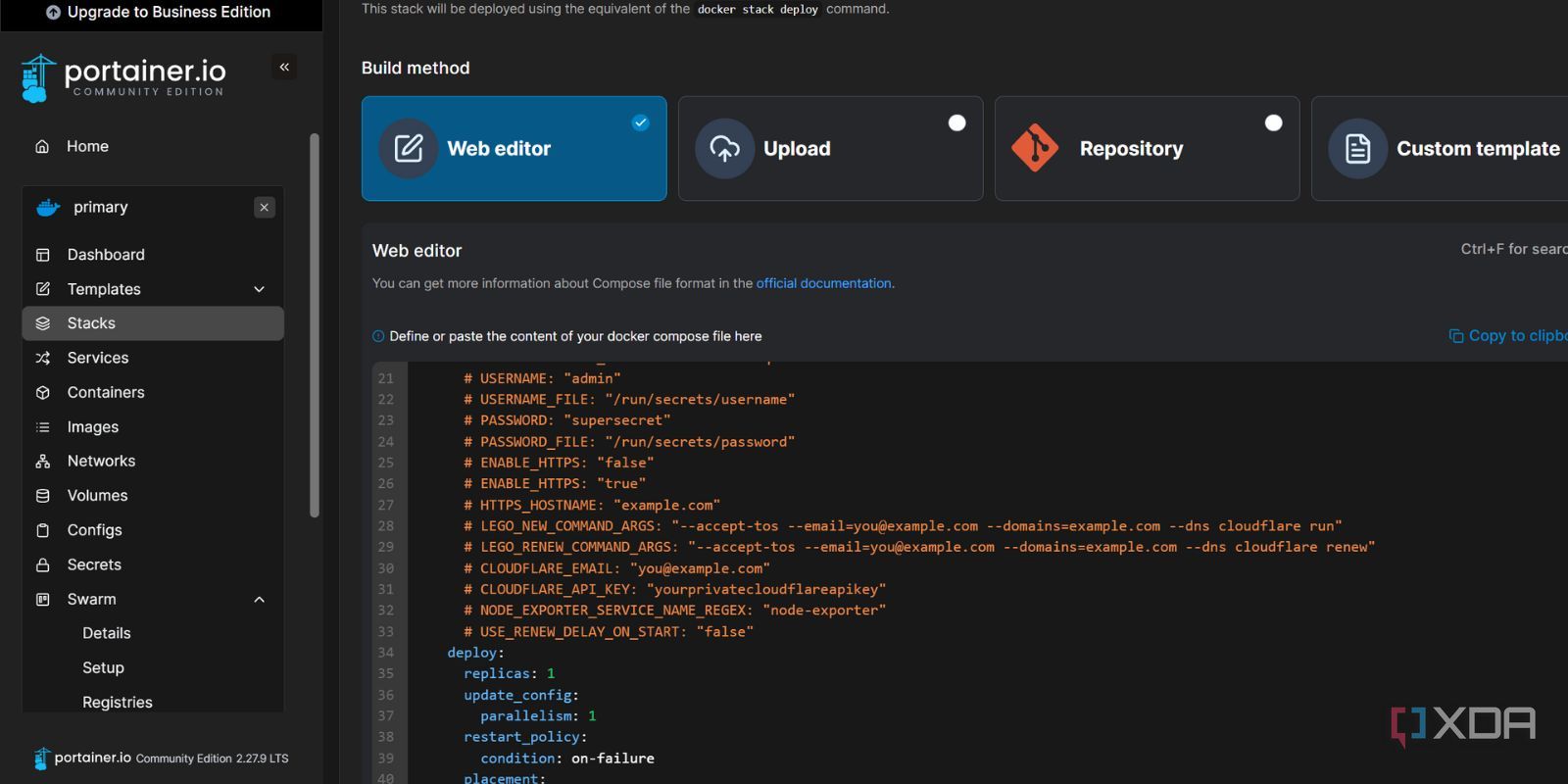This screenshot has height=784, width=1568.
Task: Click the Configs clipboard icon
Action: 42,530
